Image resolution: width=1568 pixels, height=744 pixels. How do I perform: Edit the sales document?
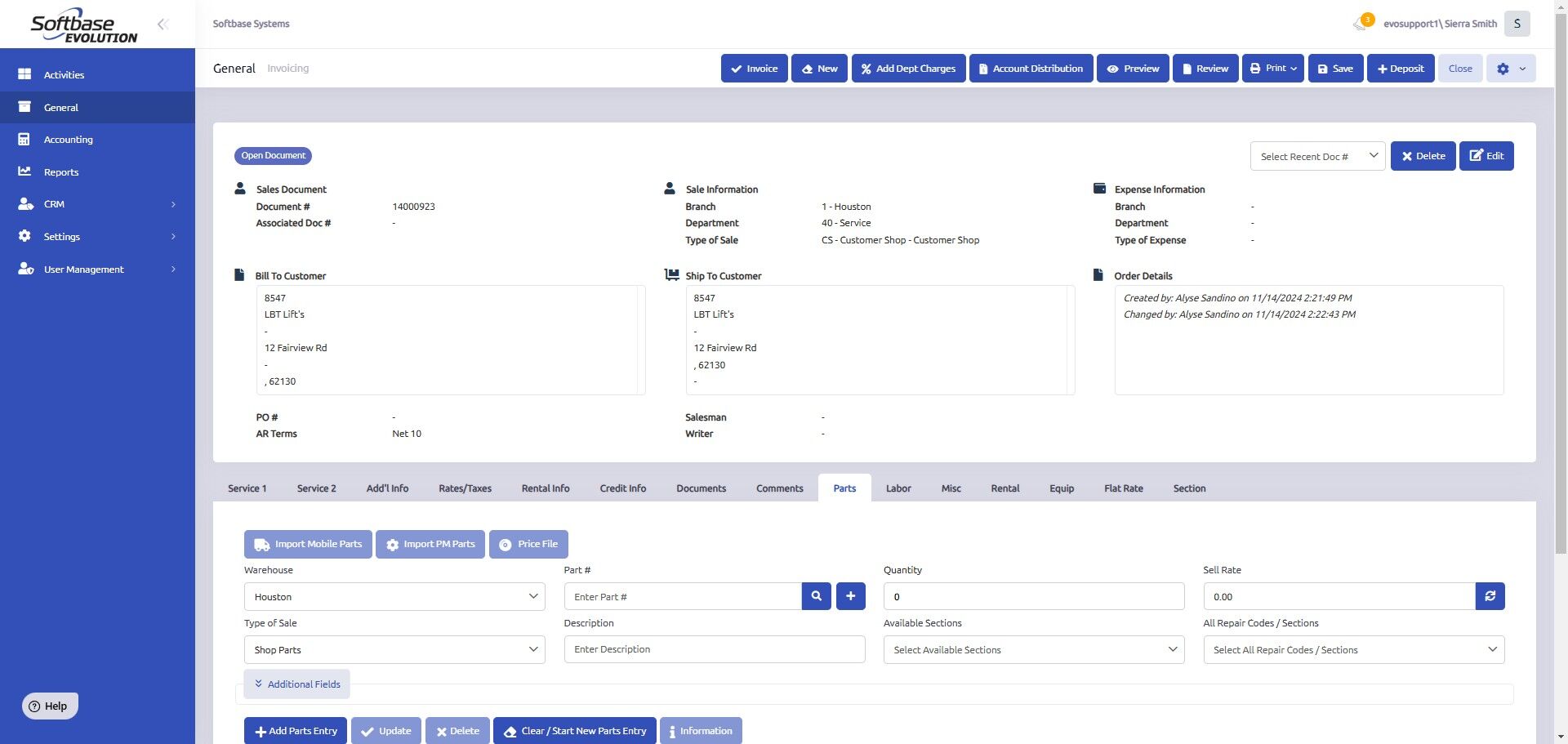[x=1486, y=156]
